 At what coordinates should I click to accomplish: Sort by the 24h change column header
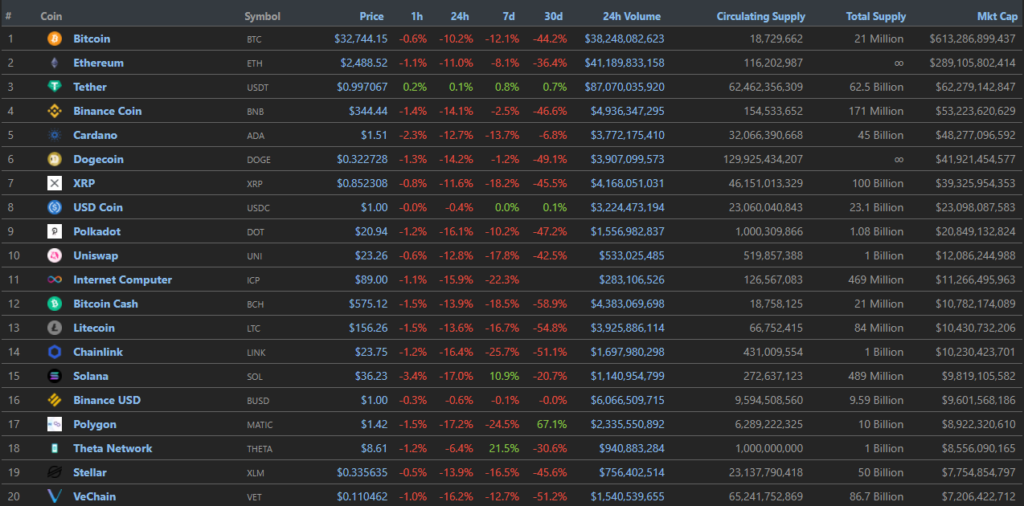(459, 16)
